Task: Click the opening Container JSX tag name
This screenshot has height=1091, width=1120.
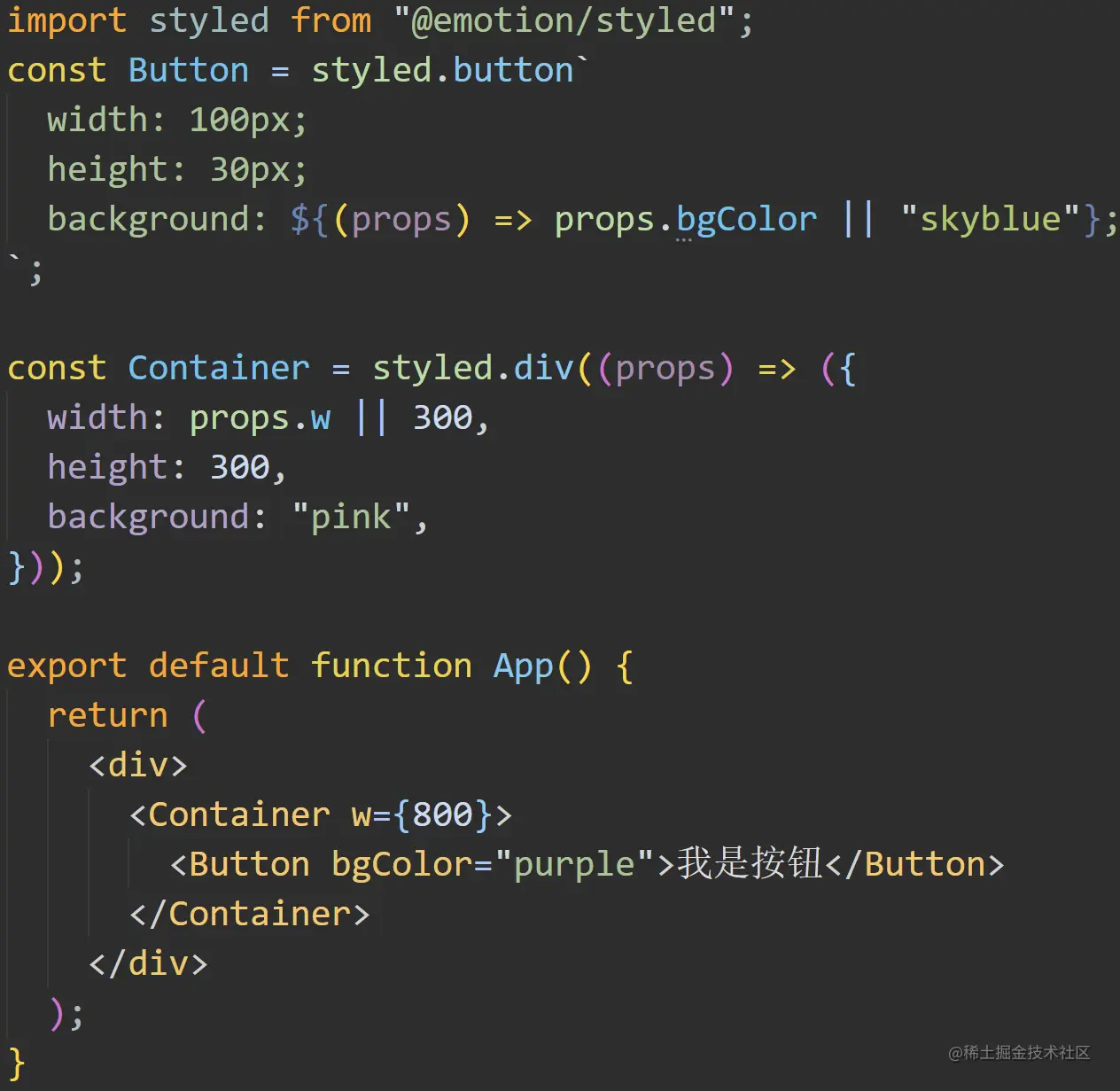Action: [239, 814]
